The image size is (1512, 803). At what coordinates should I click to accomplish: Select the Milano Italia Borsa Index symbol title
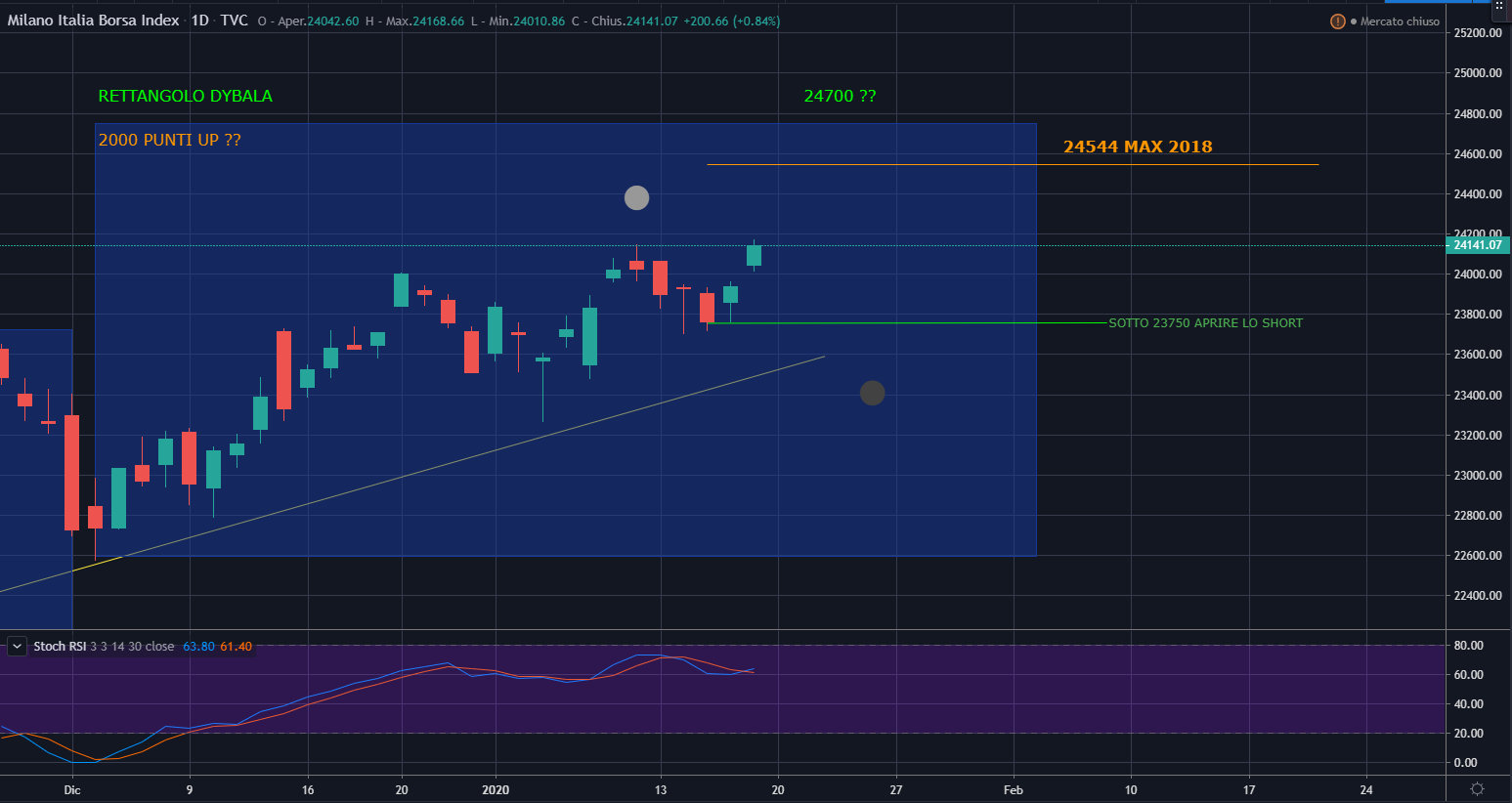pyautogui.click(x=93, y=21)
